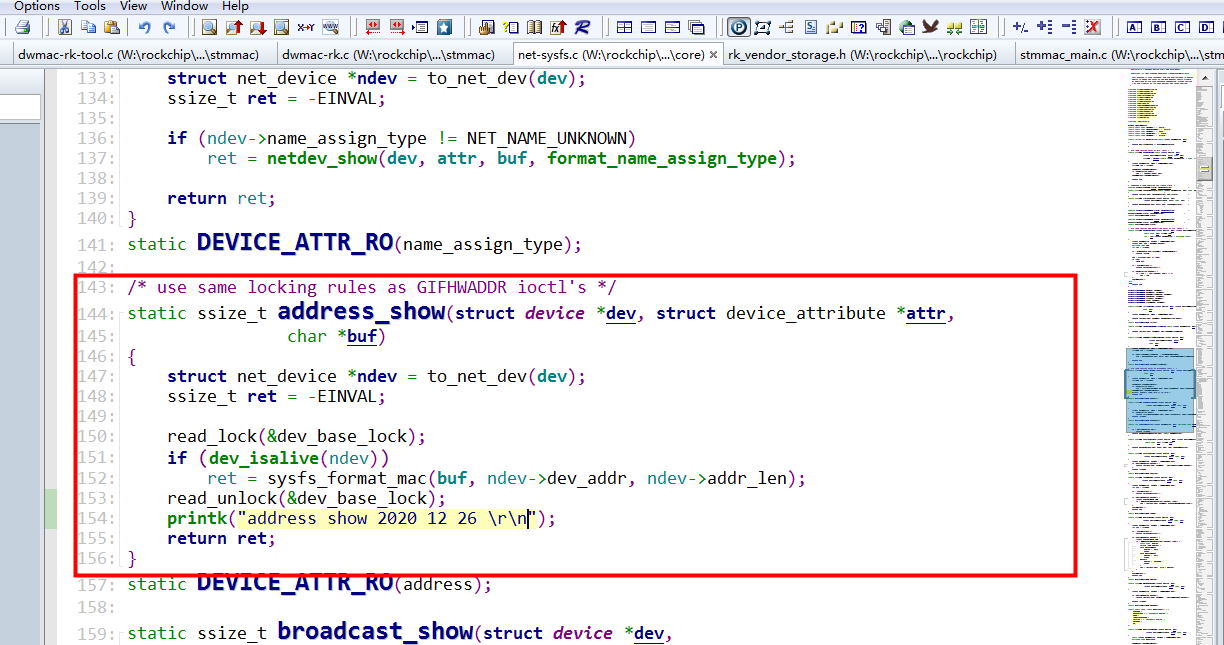Select layout D icon
Screen dimensions: 1224x645
[x=1206, y=27]
